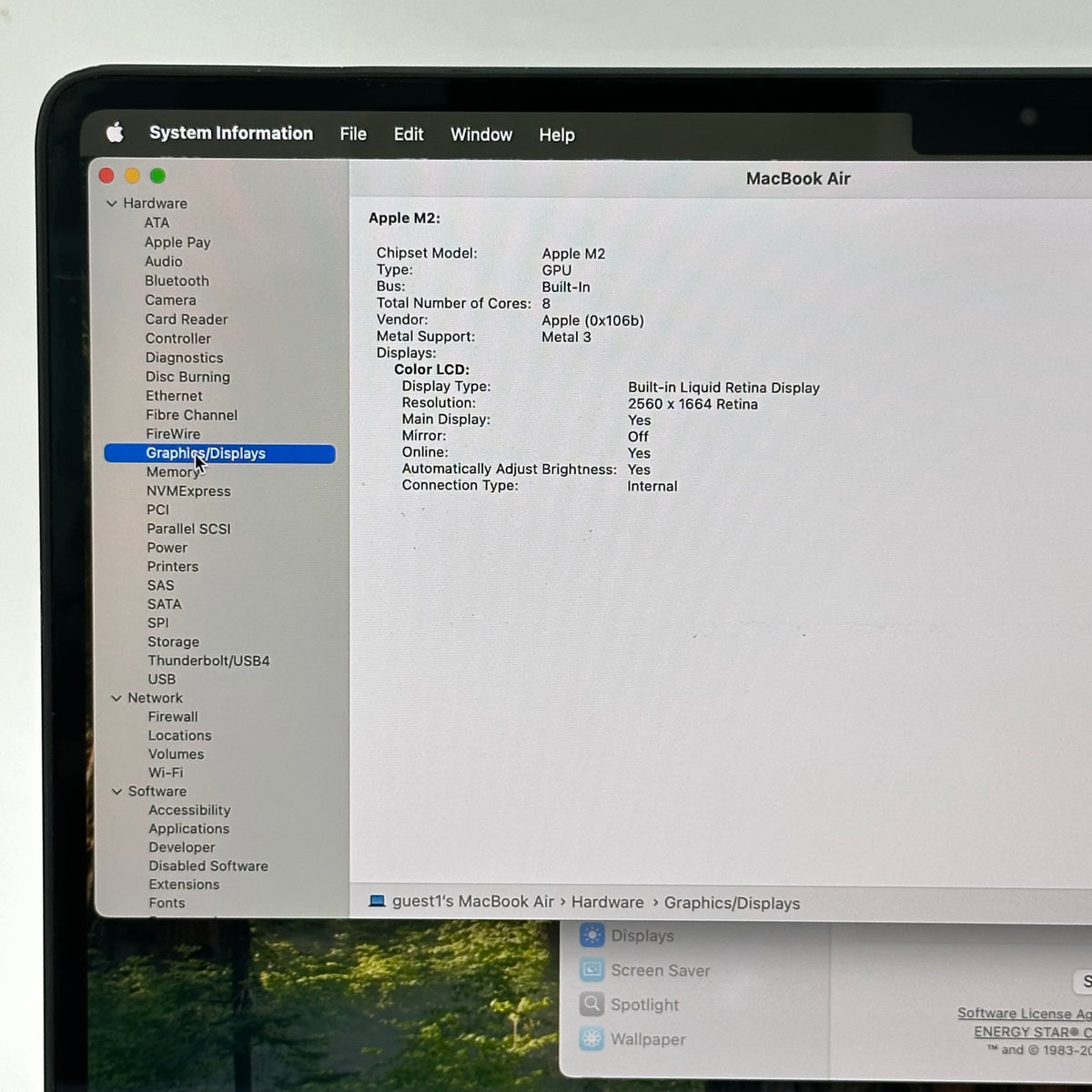Viewport: 1092px width, 1092px height.
Task: Click the '2560 x 1664 Retina' resolution value
Action: click(693, 404)
